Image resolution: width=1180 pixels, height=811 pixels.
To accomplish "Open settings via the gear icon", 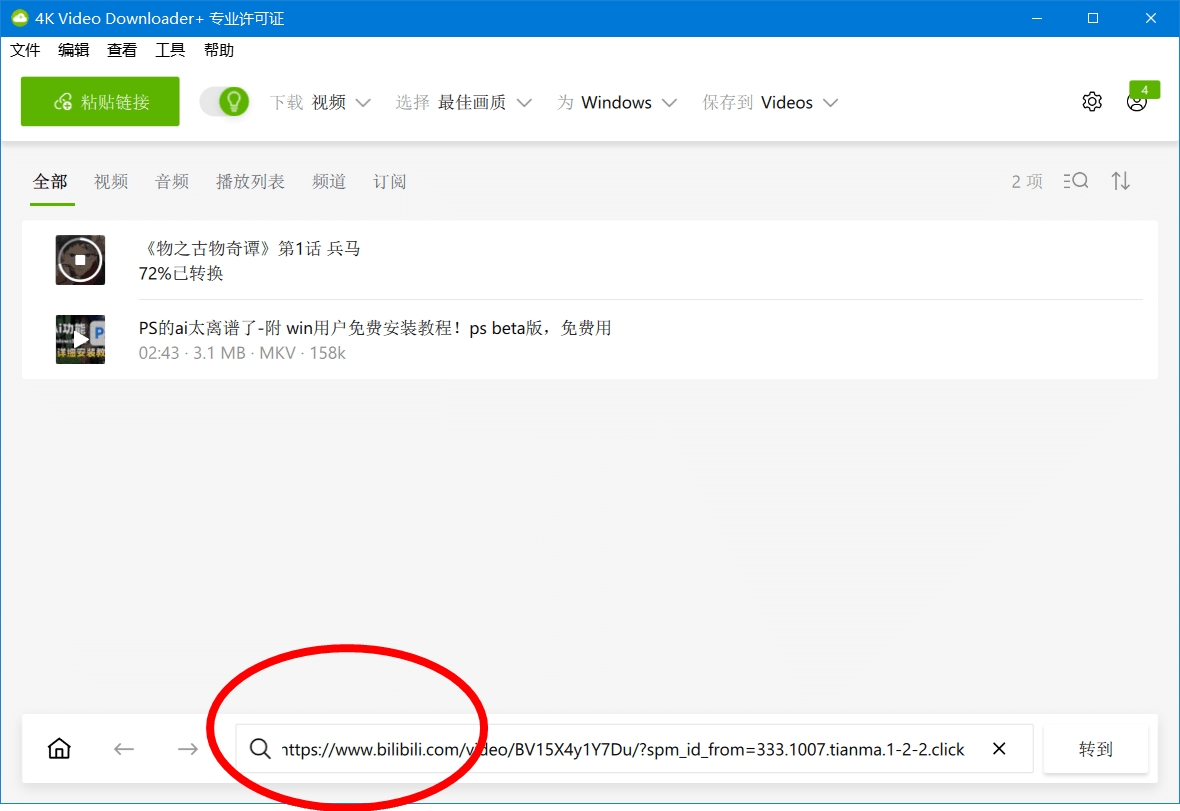I will click(1092, 102).
